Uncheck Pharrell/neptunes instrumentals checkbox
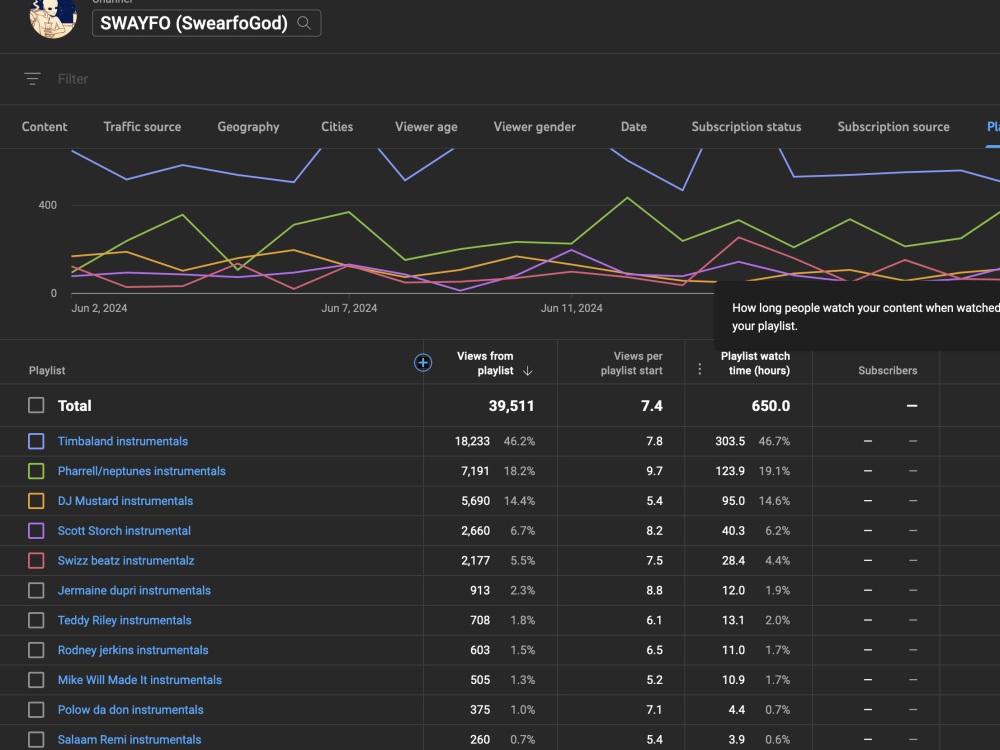1000x750 pixels. [x=36, y=471]
